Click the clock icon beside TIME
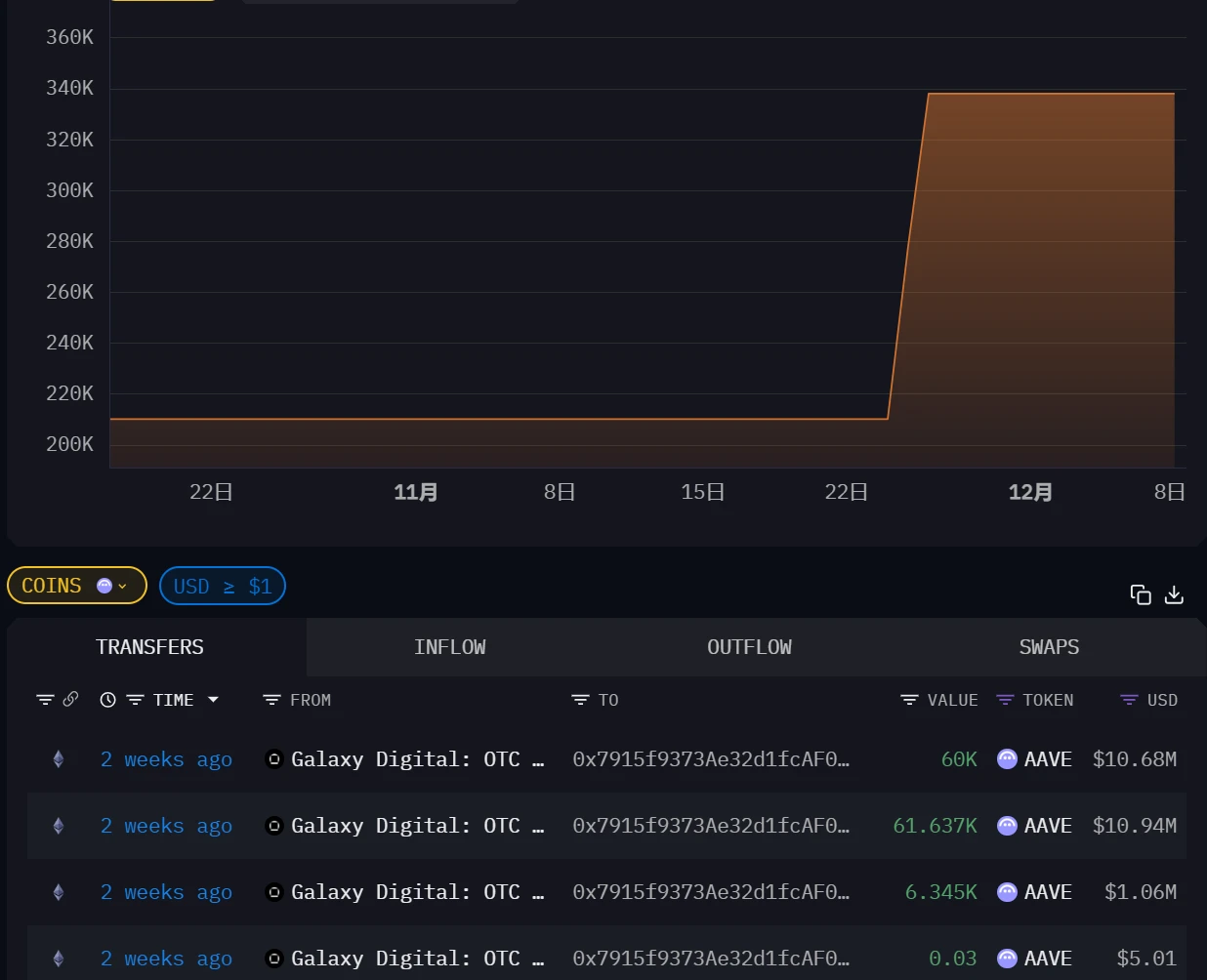 [108, 700]
